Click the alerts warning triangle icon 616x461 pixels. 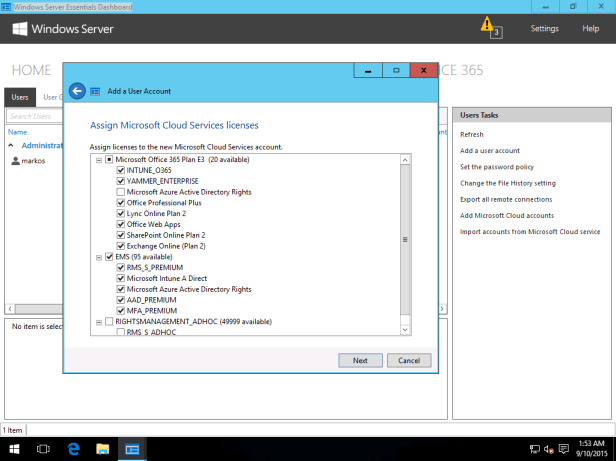click(x=487, y=24)
